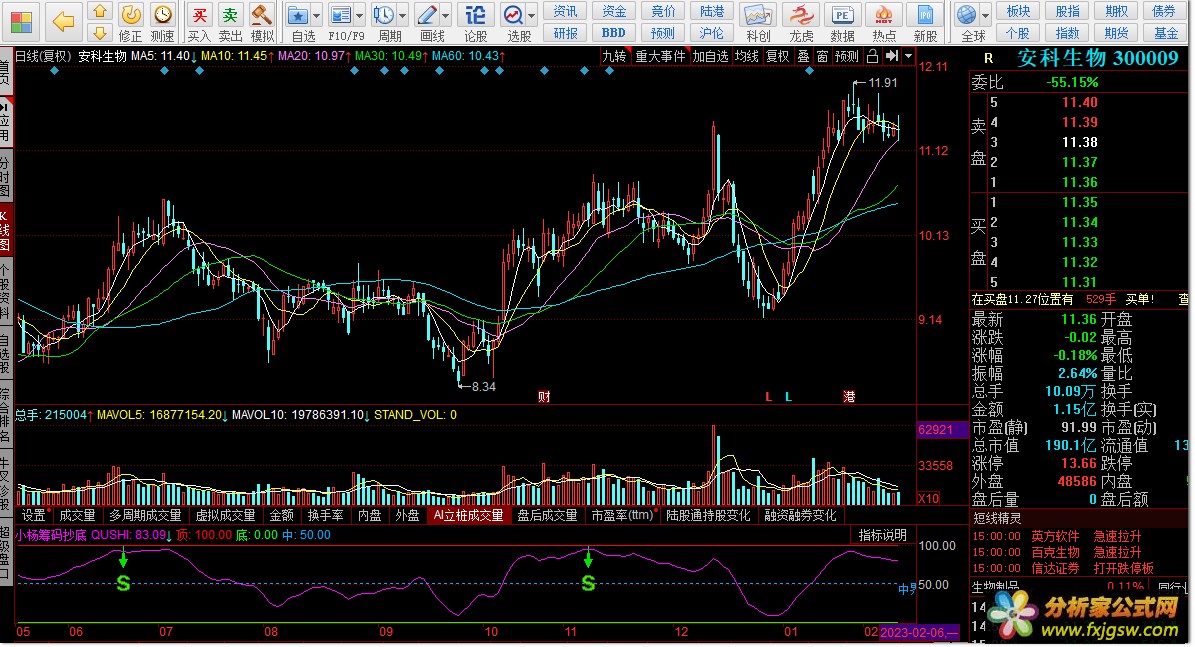Image resolution: width=1195 pixels, height=647 pixels.
Task: Open the 设置 indicator settings button
Action: click(34, 516)
